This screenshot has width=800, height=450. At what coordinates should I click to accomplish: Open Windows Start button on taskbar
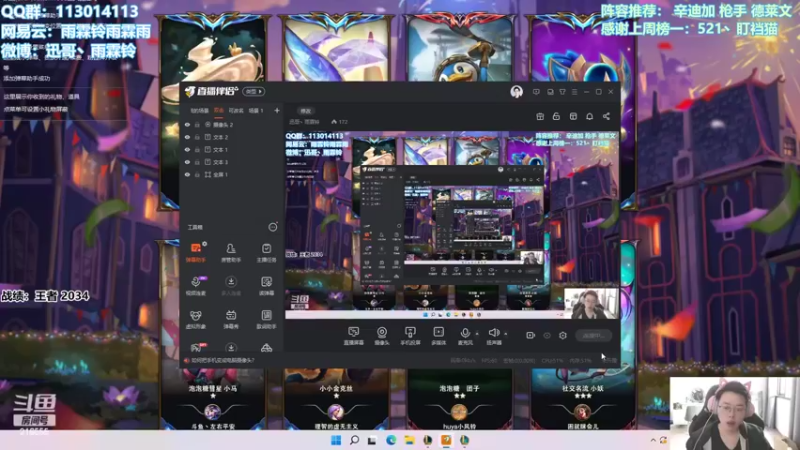[x=336, y=440]
